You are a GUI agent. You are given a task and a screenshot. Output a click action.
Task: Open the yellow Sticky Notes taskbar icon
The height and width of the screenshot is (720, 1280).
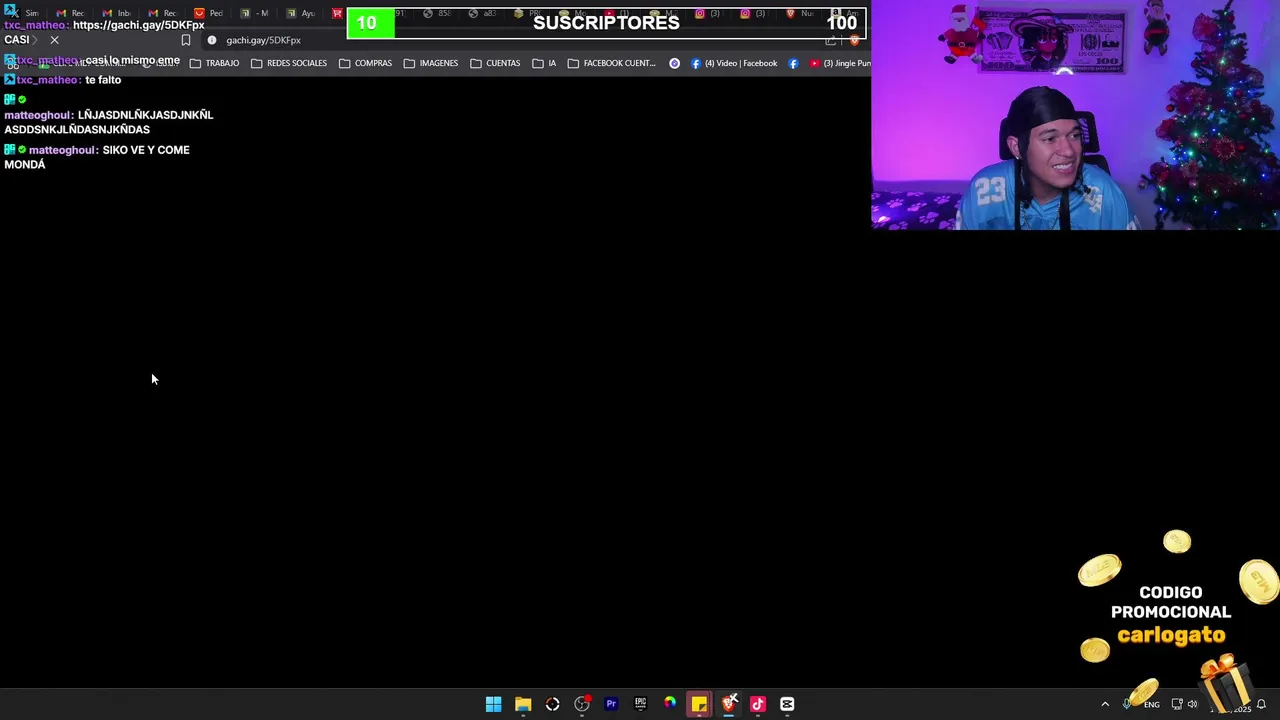coord(699,704)
